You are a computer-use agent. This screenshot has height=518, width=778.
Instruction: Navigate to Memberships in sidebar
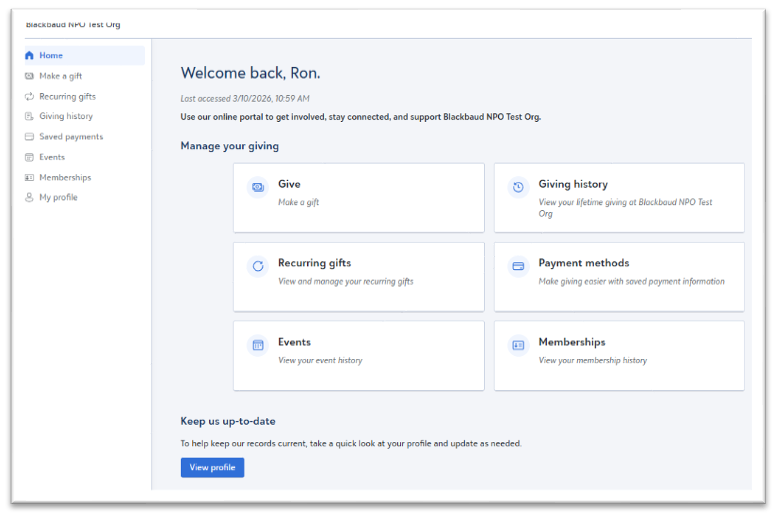pos(65,178)
